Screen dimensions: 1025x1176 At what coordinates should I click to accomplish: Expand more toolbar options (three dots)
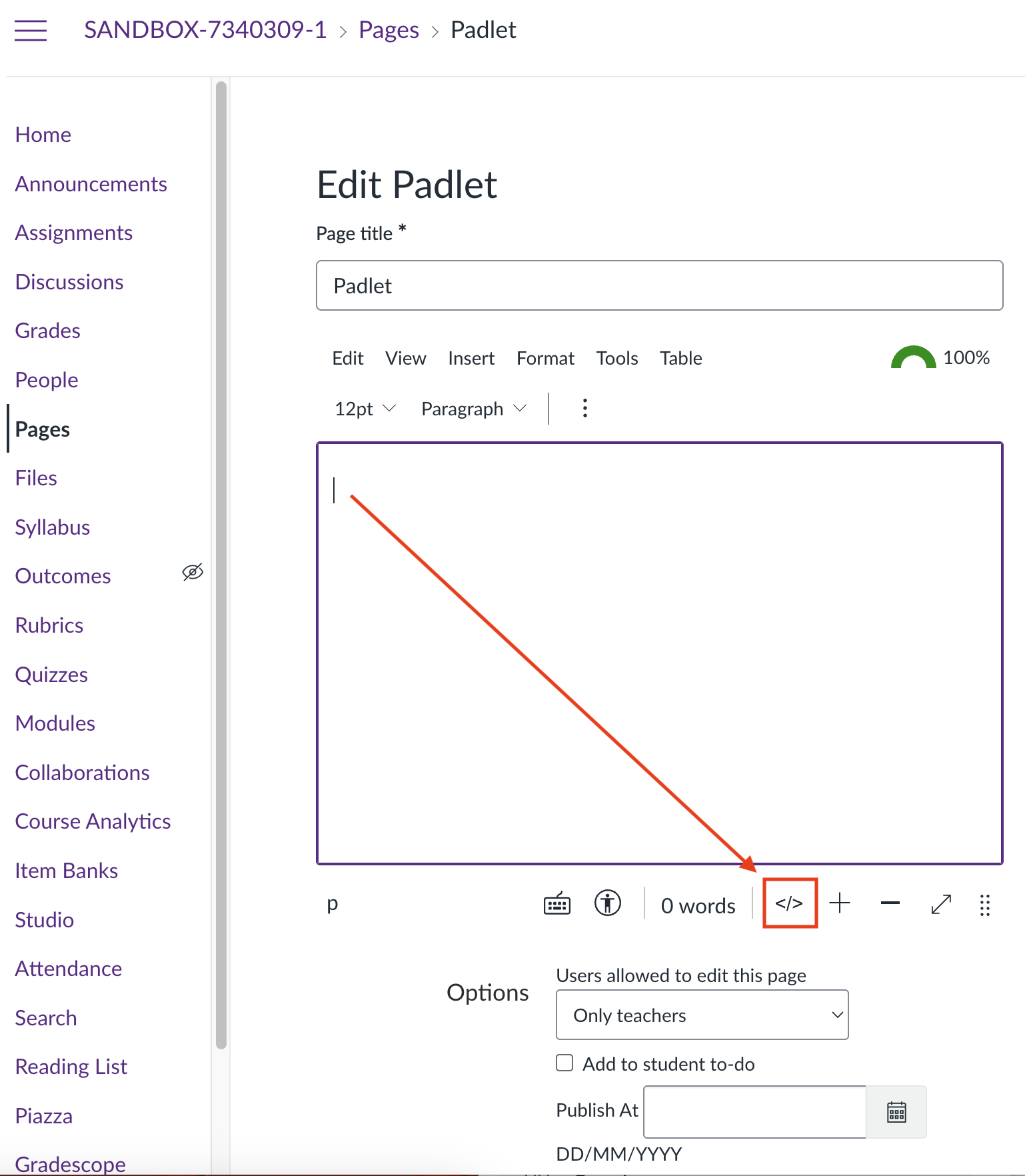pyautogui.click(x=584, y=408)
